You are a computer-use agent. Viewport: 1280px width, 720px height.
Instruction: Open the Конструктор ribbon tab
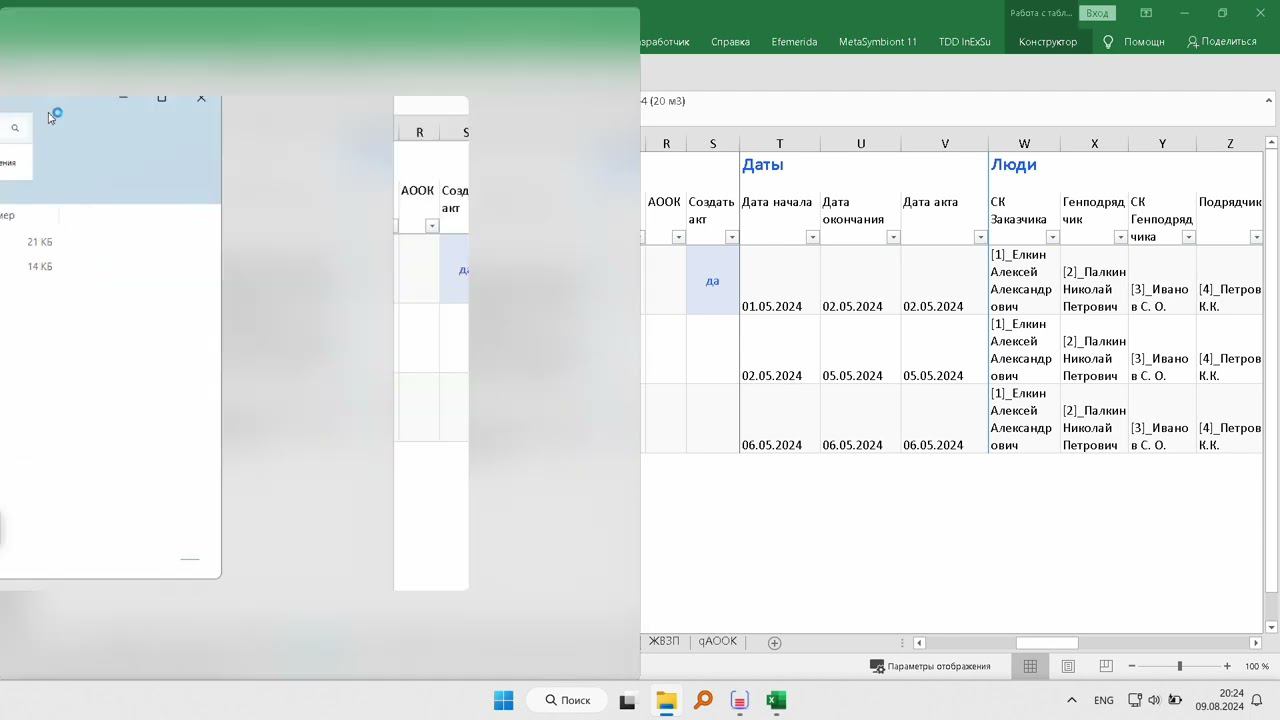pyautogui.click(x=1048, y=42)
